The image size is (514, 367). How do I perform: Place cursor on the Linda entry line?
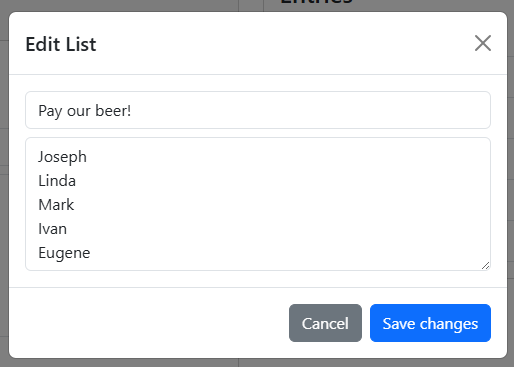point(57,181)
